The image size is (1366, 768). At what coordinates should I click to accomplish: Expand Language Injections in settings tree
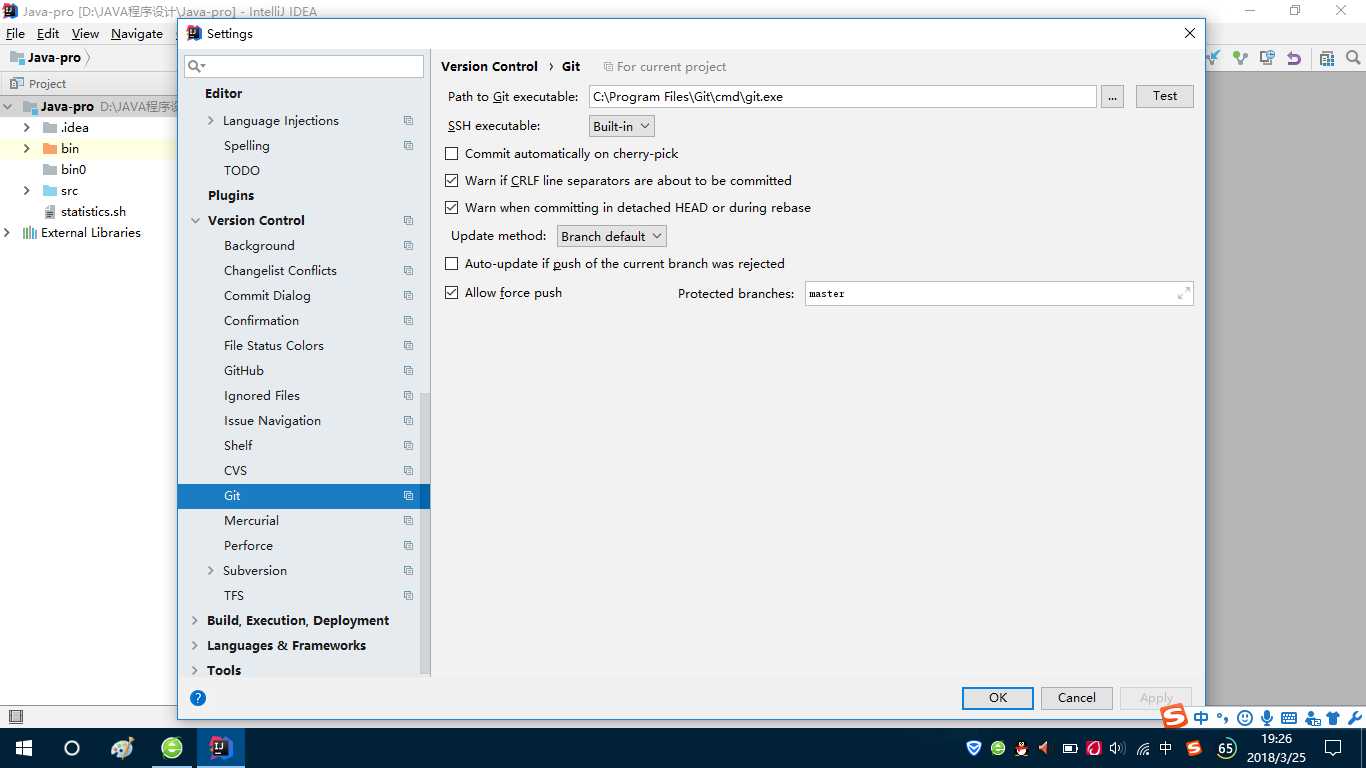pyautogui.click(x=210, y=121)
